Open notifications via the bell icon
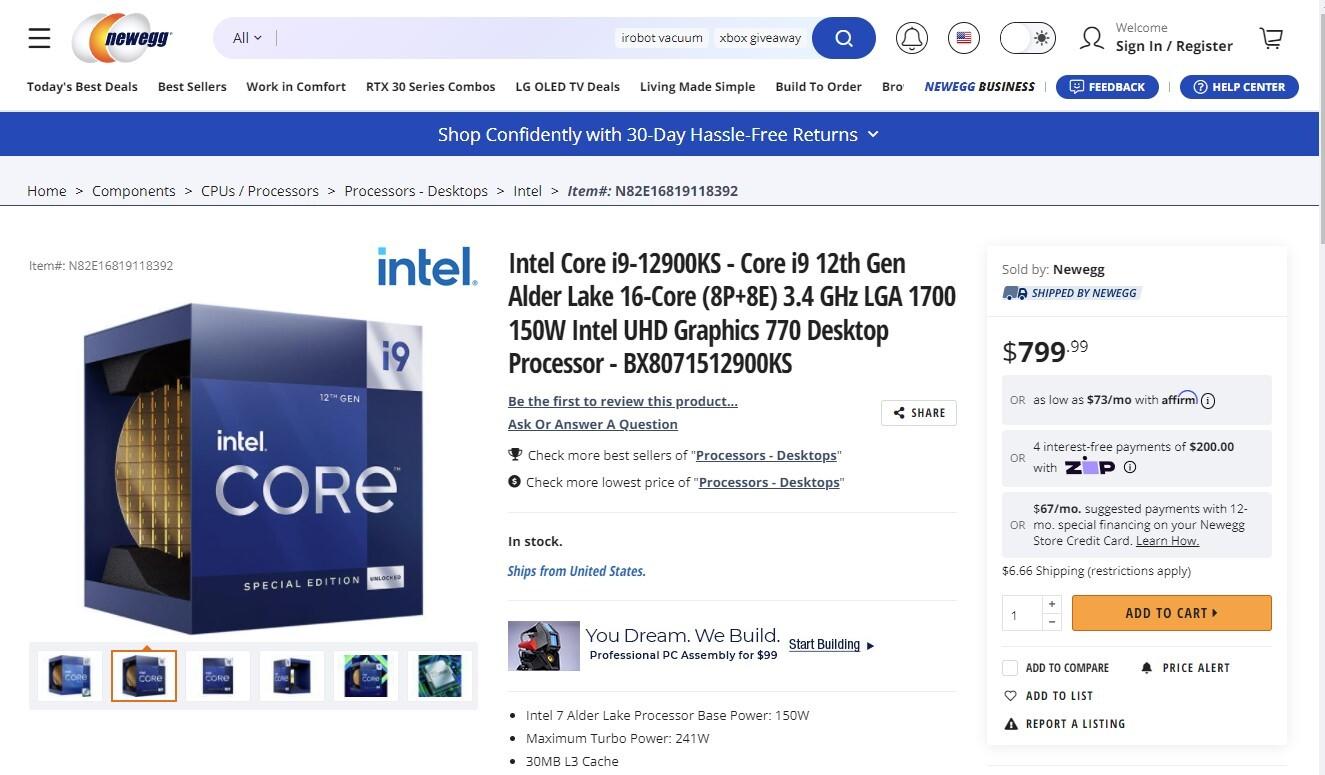The height and width of the screenshot is (775, 1325). tap(910, 37)
